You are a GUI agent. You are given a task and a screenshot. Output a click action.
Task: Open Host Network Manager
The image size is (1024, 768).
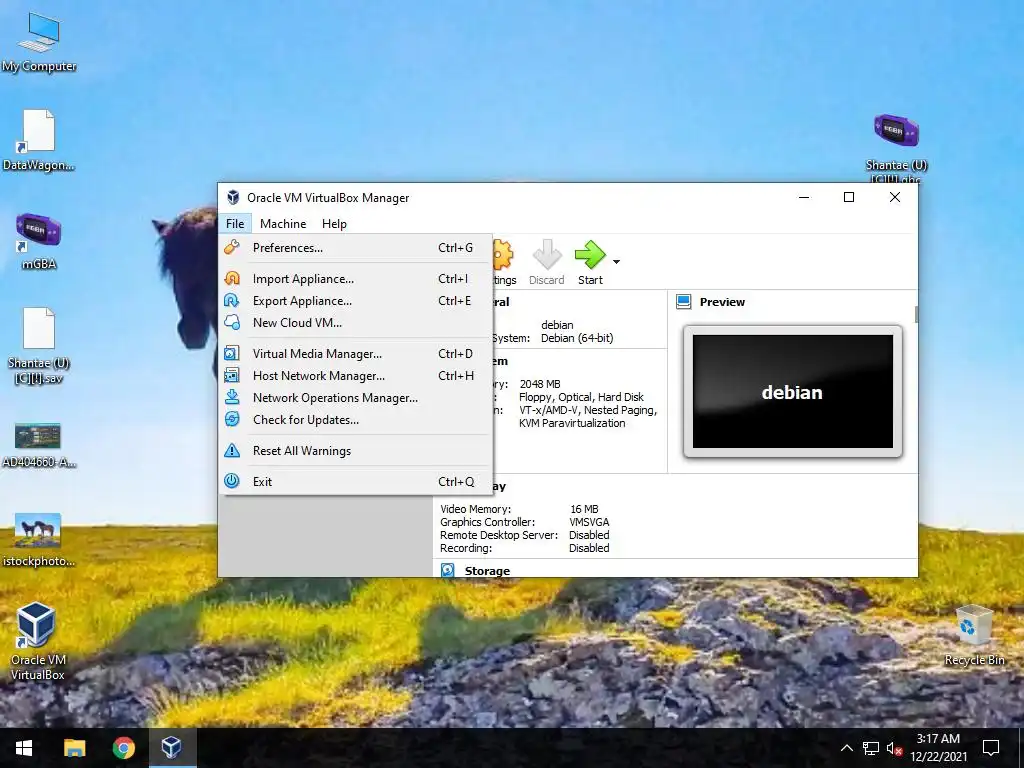click(355, 376)
